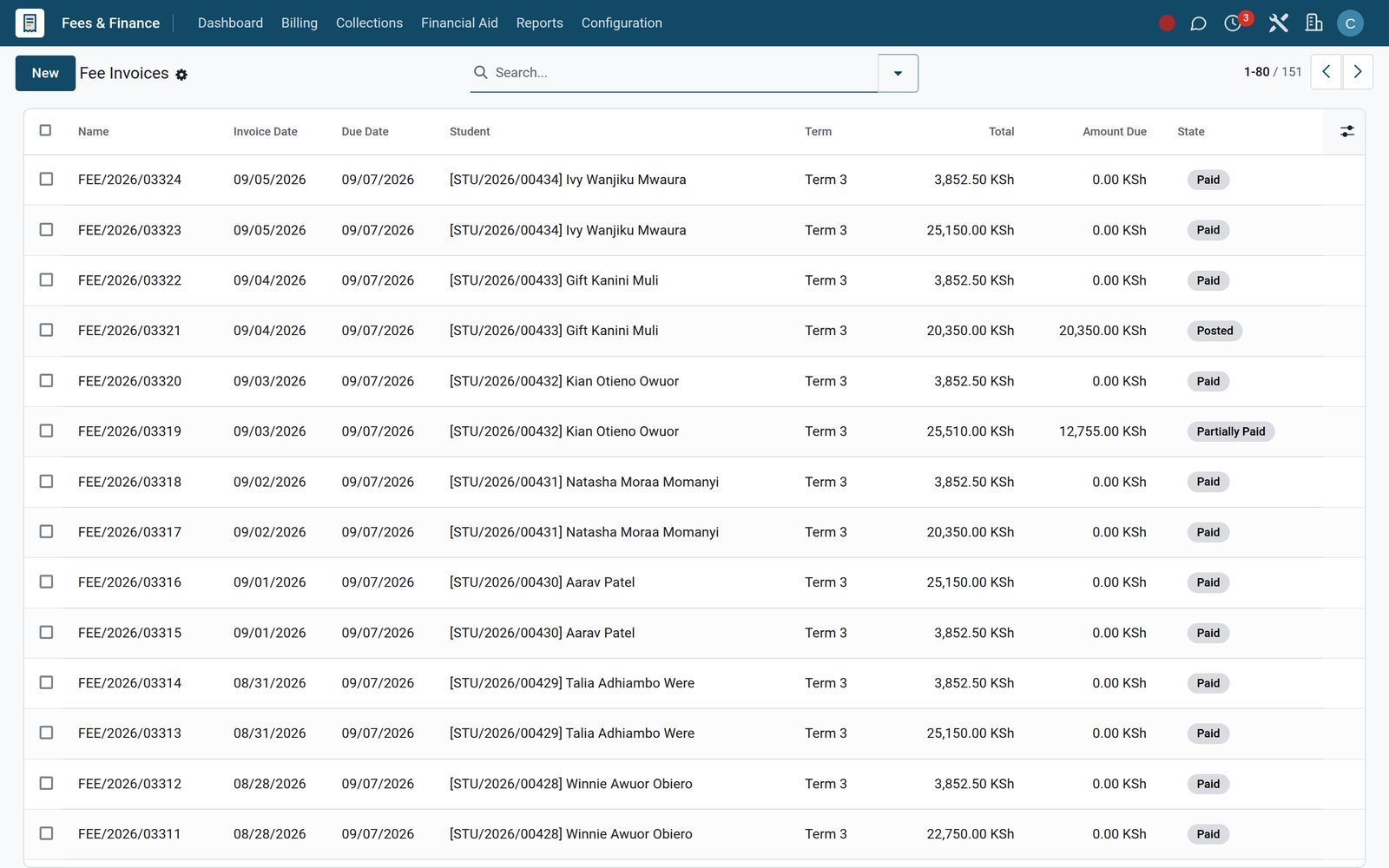The width and height of the screenshot is (1389, 868).
Task: Open optional columns adjust icon
Action: [1346, 131]
